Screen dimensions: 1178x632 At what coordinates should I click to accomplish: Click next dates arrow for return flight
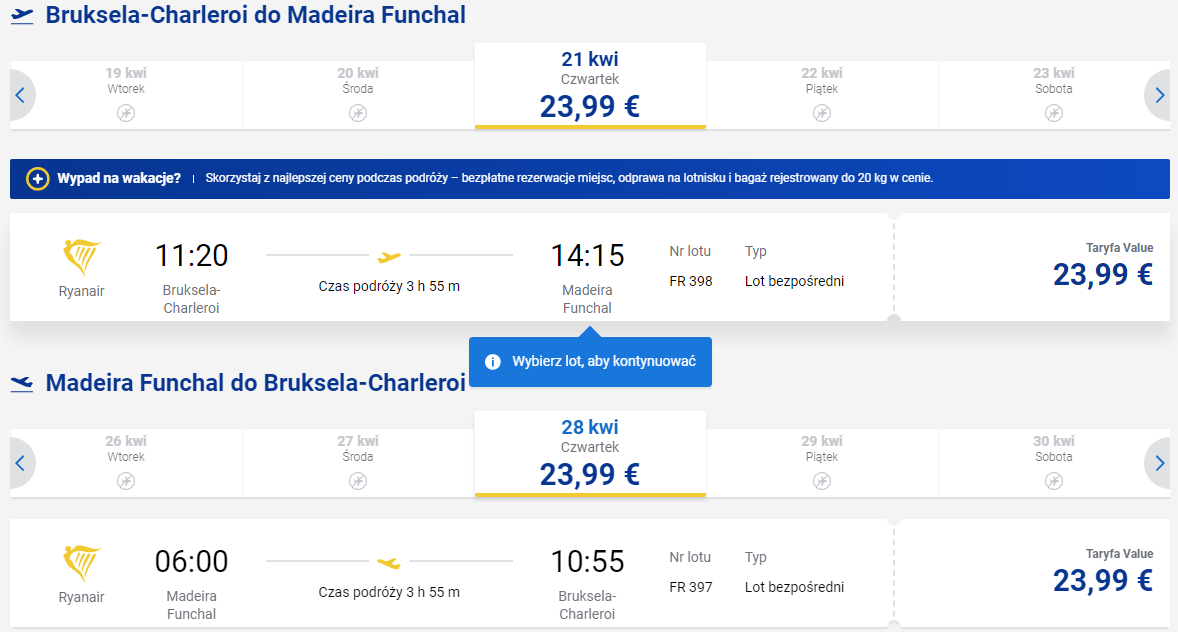[1158, 463]
